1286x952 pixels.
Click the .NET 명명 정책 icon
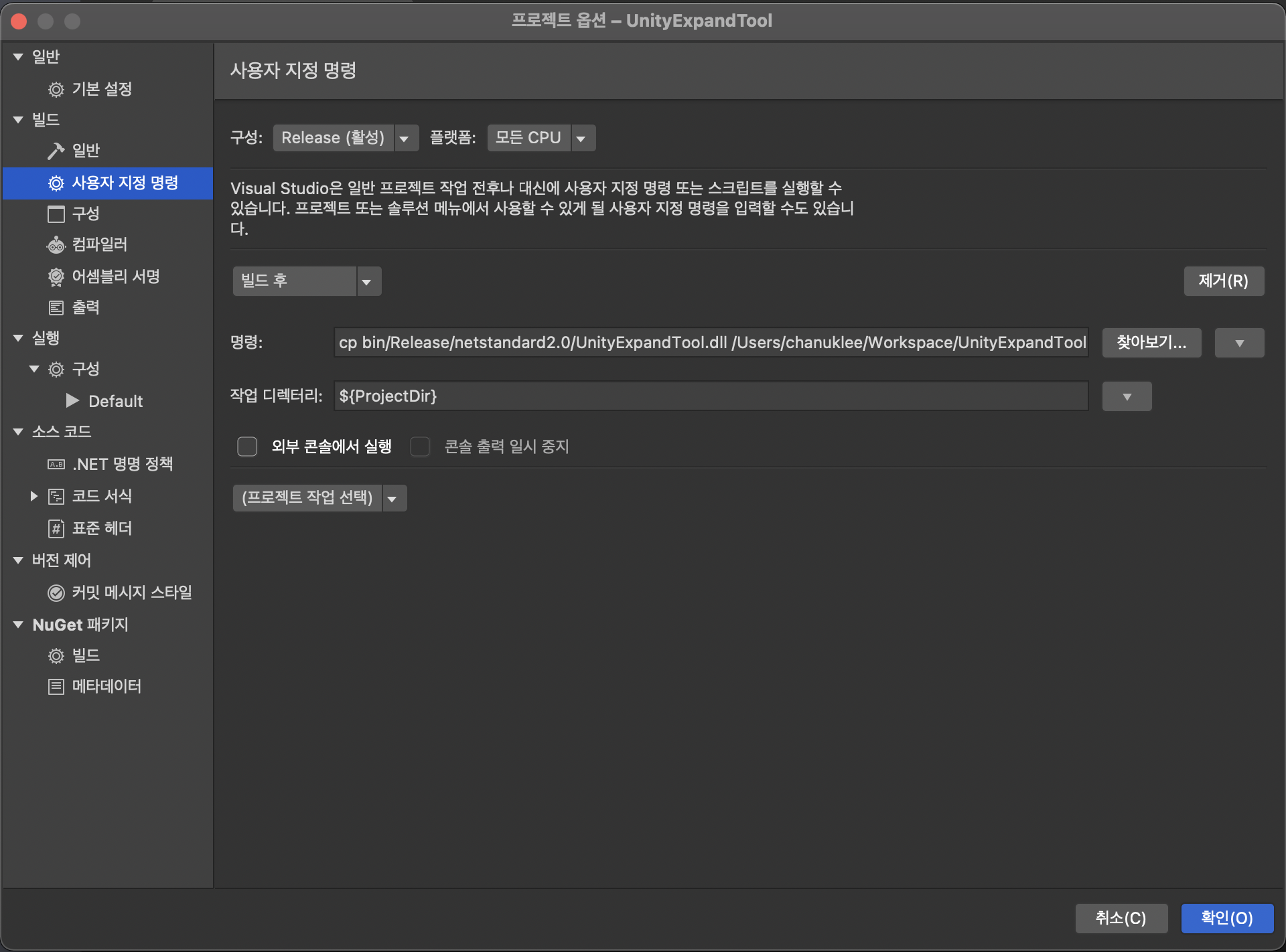click(x=56, y=464)
